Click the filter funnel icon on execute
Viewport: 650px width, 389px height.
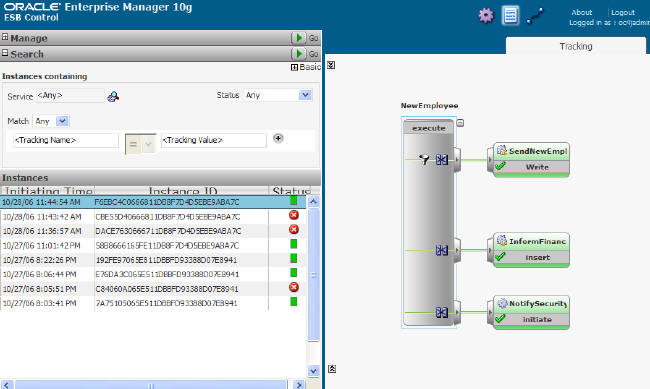[424, 159]
